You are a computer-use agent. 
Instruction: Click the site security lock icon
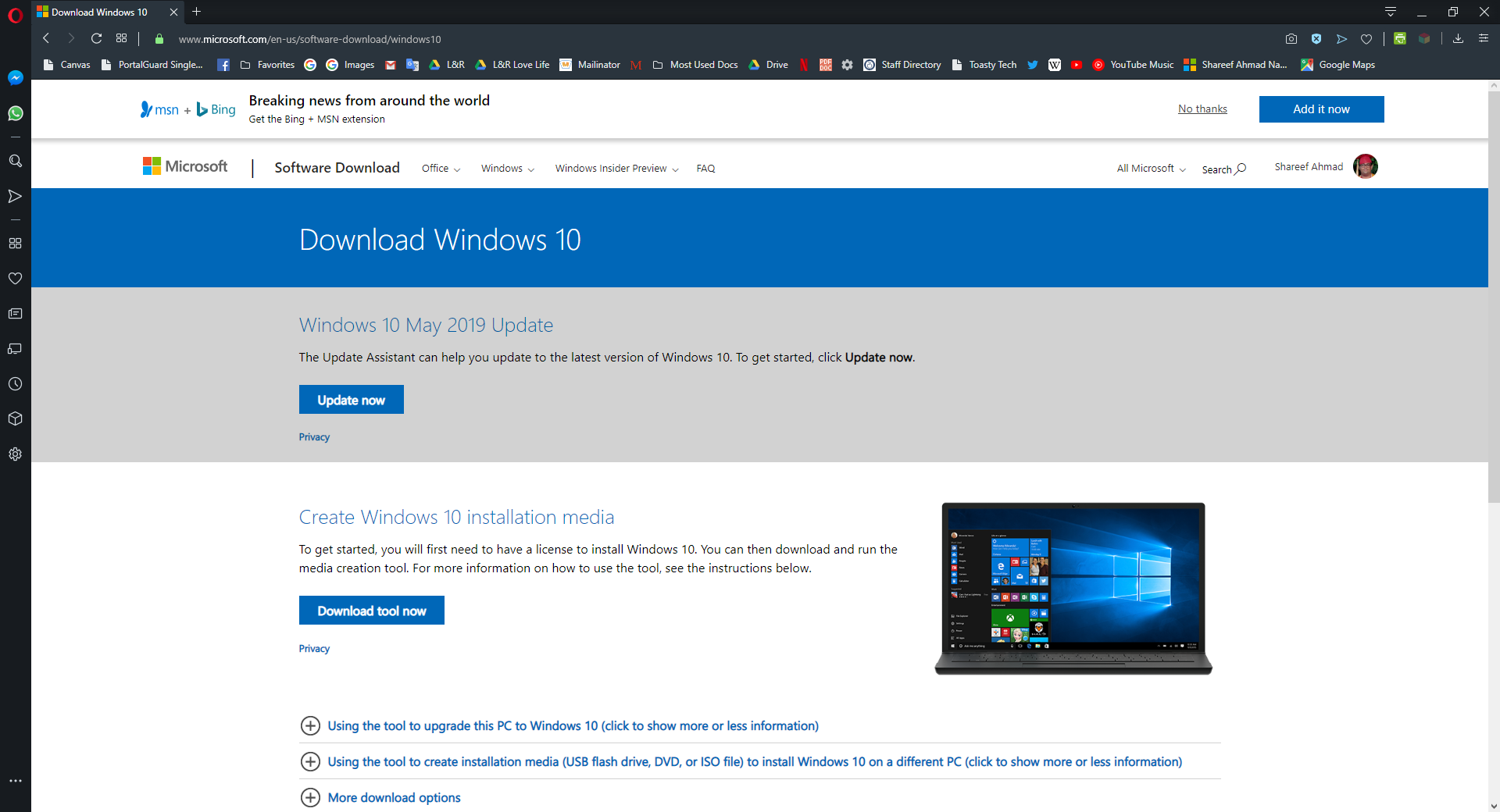pos(159,38)
